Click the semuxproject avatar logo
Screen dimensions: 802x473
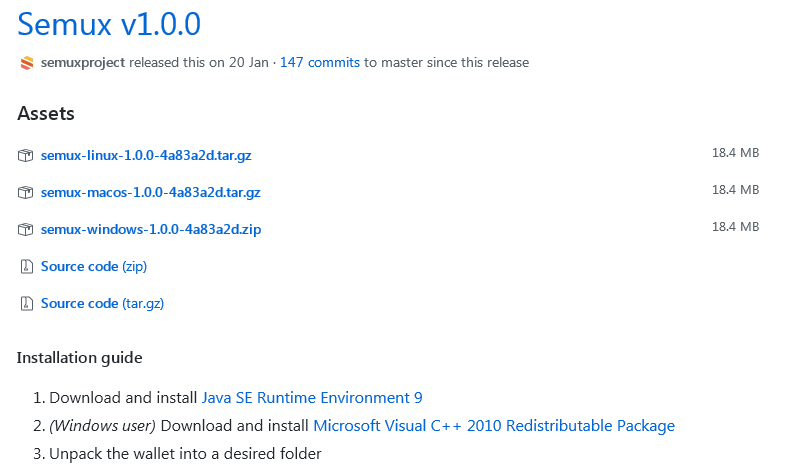coord(27,63)
